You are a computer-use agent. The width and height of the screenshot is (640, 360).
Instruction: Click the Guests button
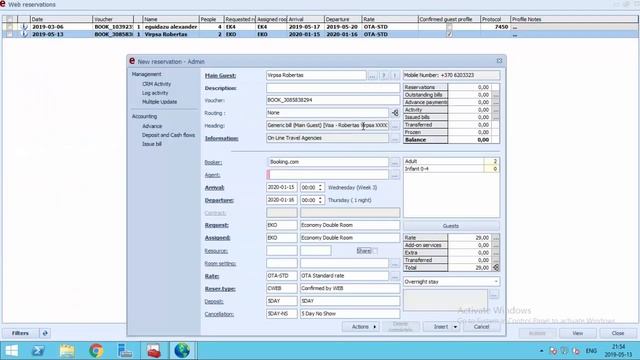[451, 226]
